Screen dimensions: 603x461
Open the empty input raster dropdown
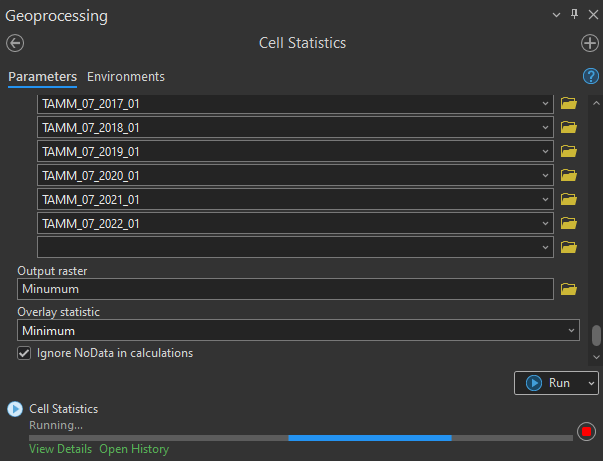pyautogui.click(x=544, y=247)
